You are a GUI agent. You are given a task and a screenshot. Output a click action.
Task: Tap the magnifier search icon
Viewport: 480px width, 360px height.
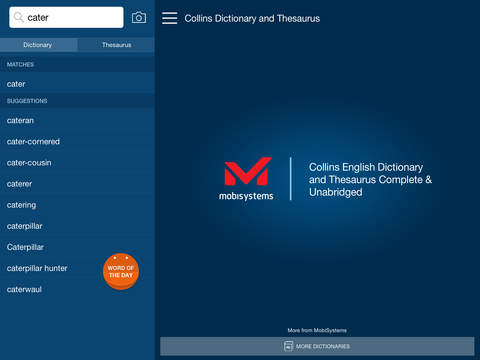coord(19,17)
